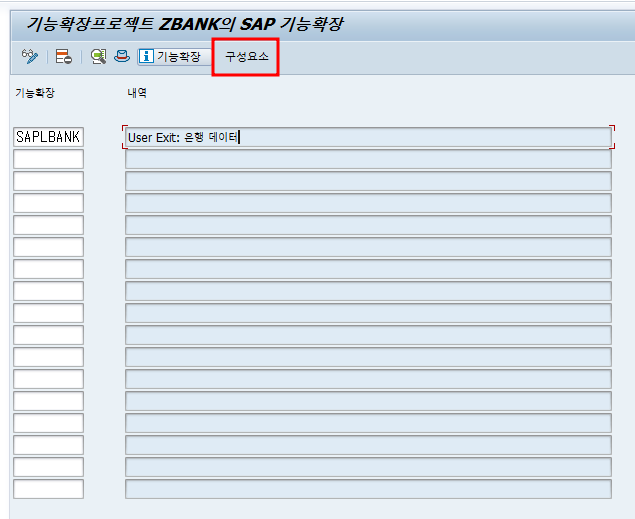The height and width of the screenshot is (519, 635).
Task: Toggle display/change mode with glasses-pencil icon
Action: point(30,56)
